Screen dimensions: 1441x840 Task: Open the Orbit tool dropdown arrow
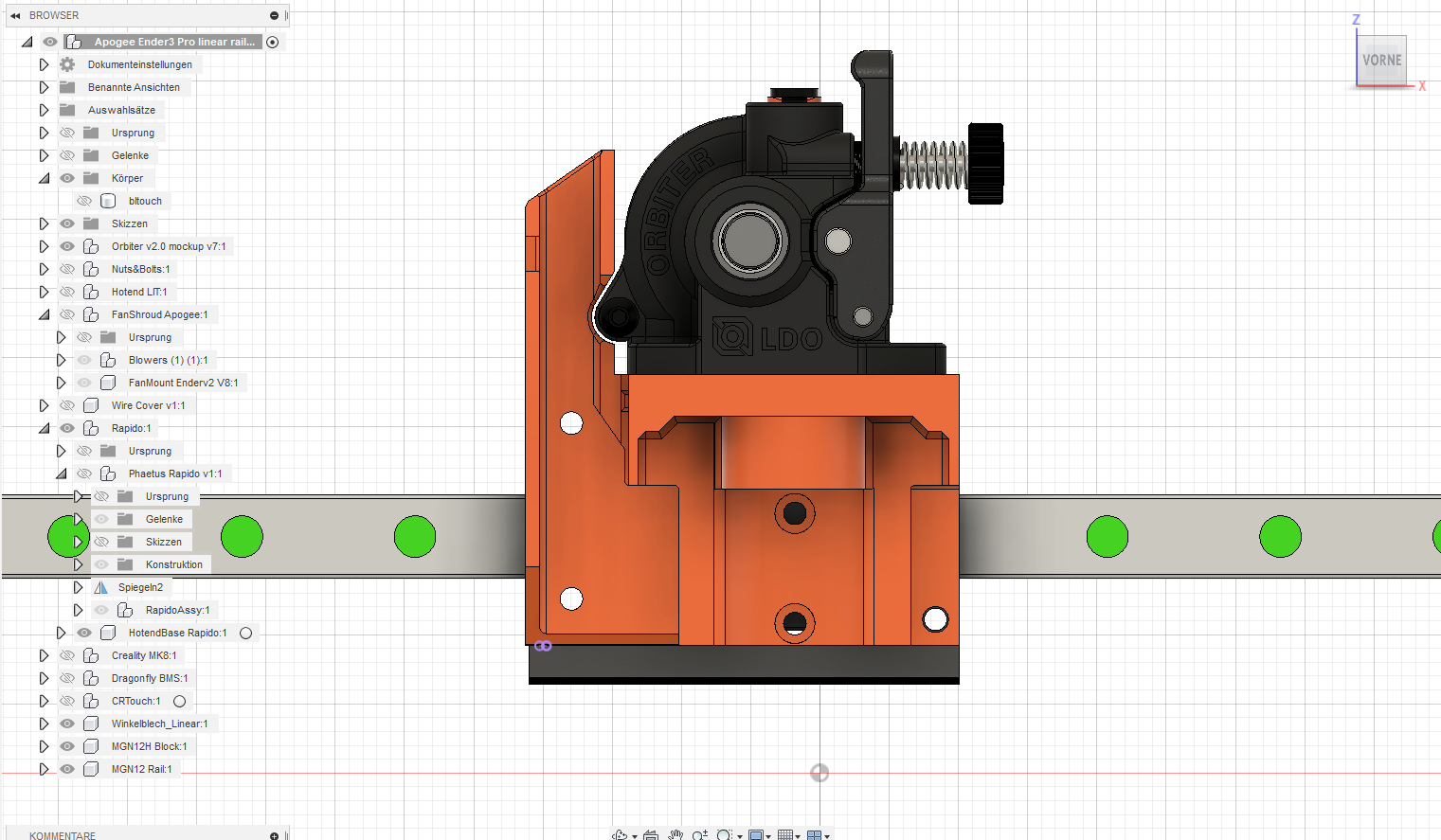pyautogui.click(x=635, y=836)
